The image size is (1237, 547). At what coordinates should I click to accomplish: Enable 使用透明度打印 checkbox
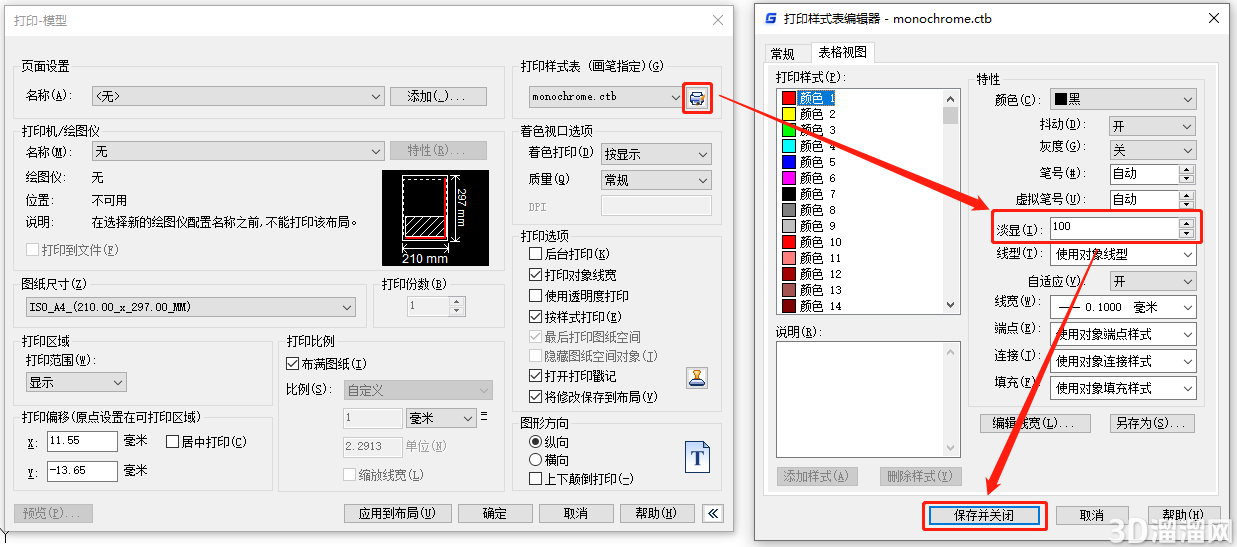click(535, 296)
